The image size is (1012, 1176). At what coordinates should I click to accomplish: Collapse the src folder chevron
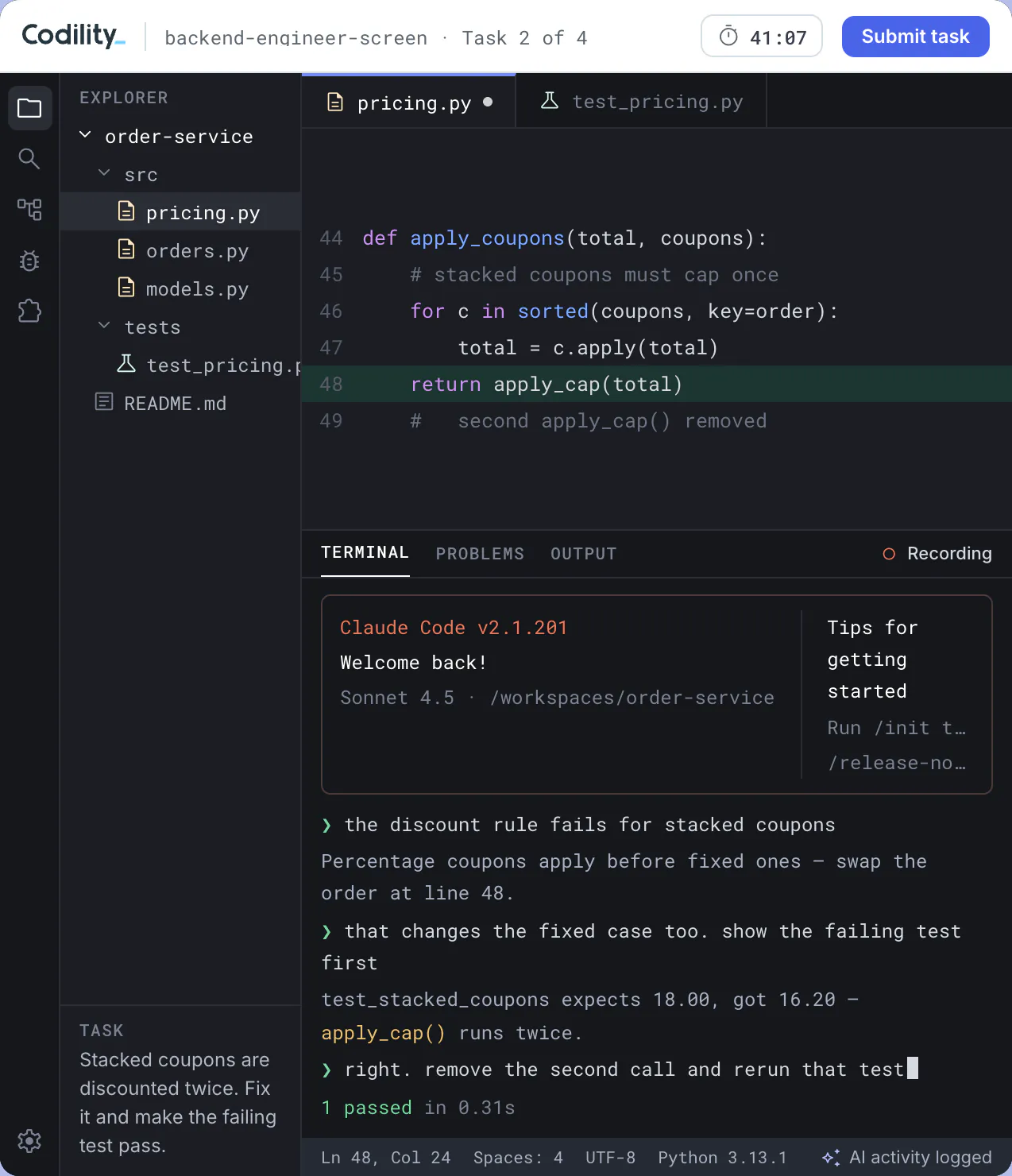click(x=104, y=173)
